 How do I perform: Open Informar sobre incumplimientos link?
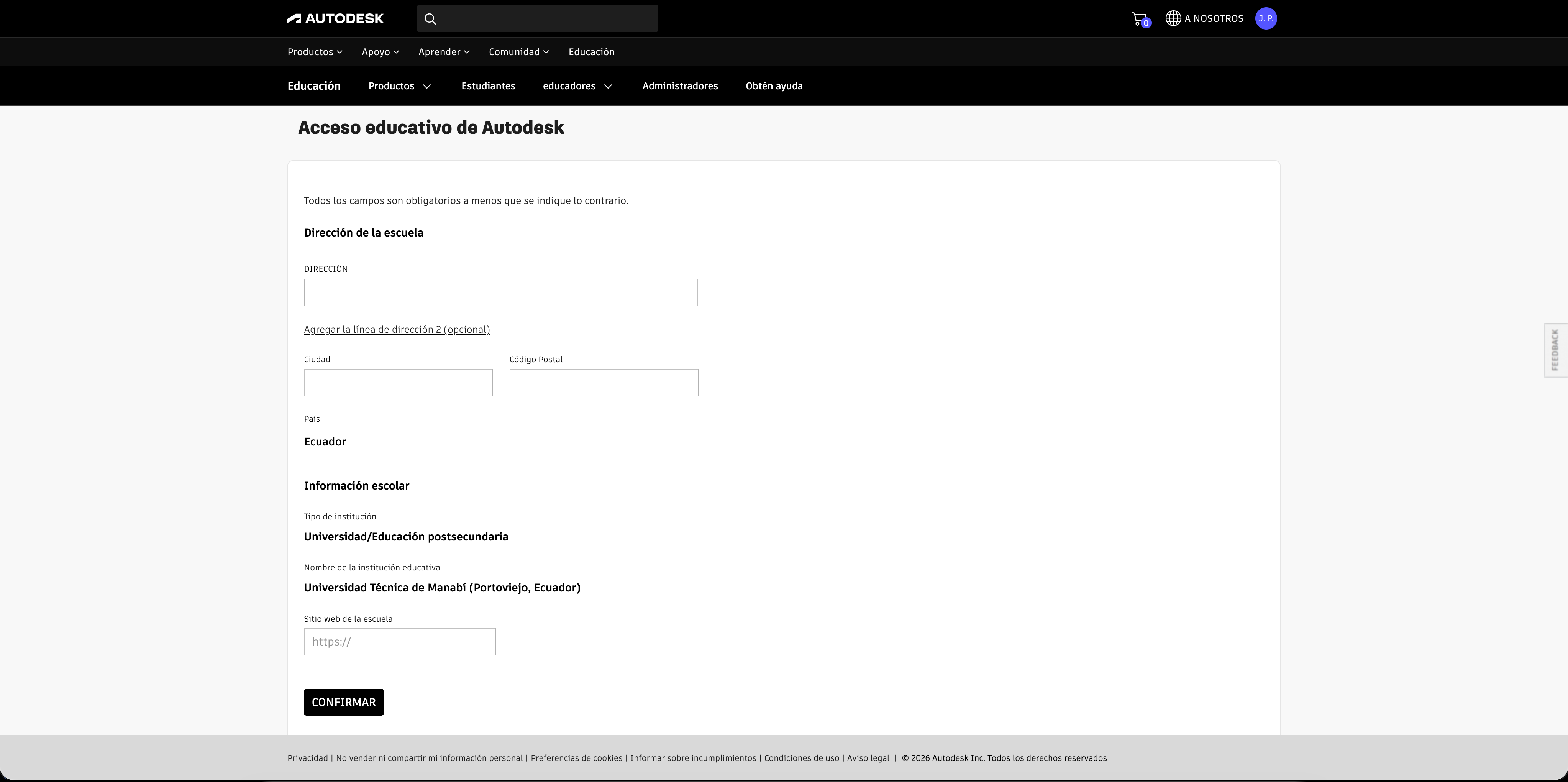tap(693, 758)
